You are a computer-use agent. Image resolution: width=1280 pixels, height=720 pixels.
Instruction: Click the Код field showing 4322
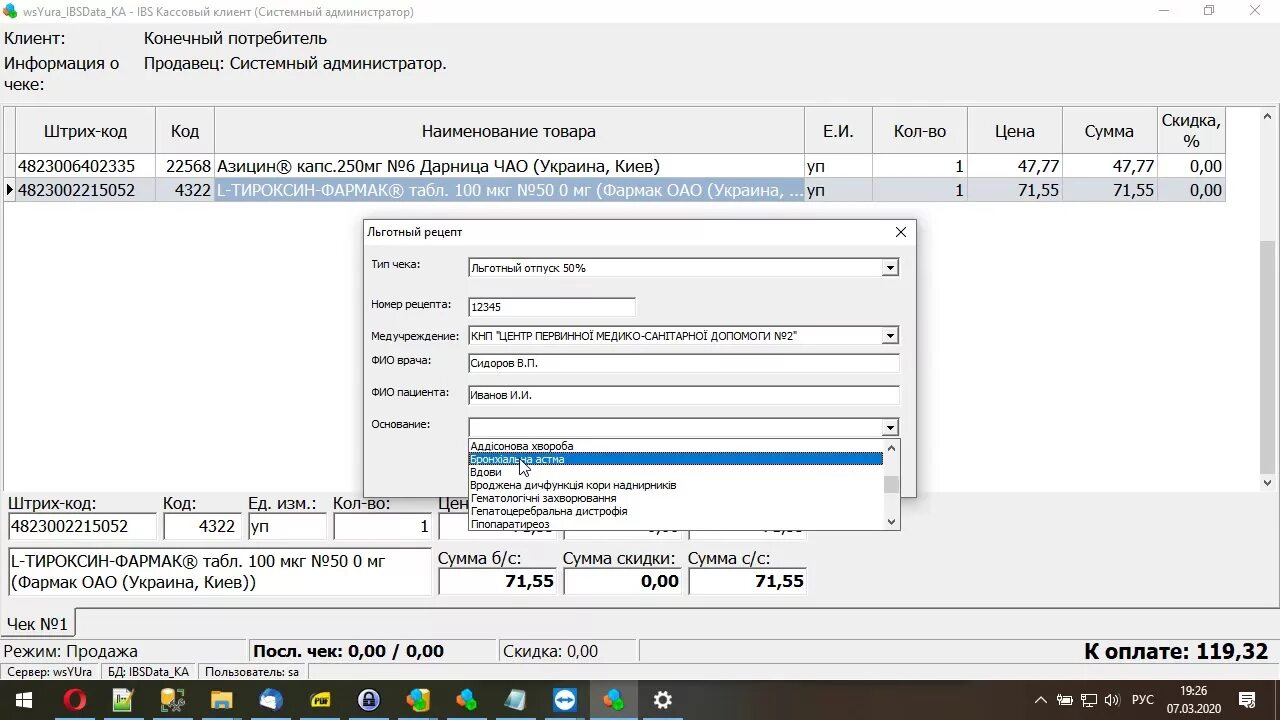[203, 526]
